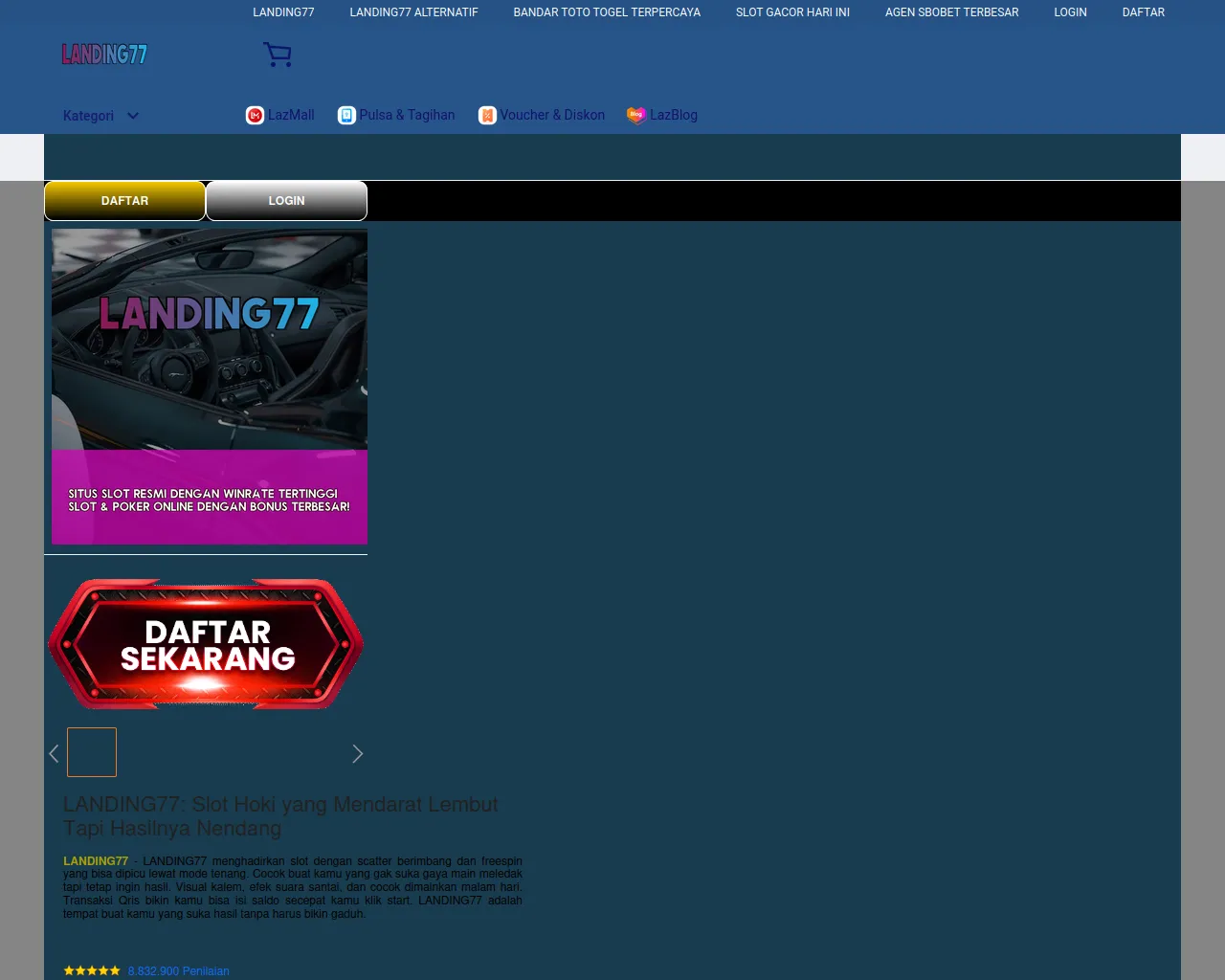This screenshot has height=980, width=1225.
Task: Select the orange-bordered gallery thumbnail
Action: pos(92,752)
